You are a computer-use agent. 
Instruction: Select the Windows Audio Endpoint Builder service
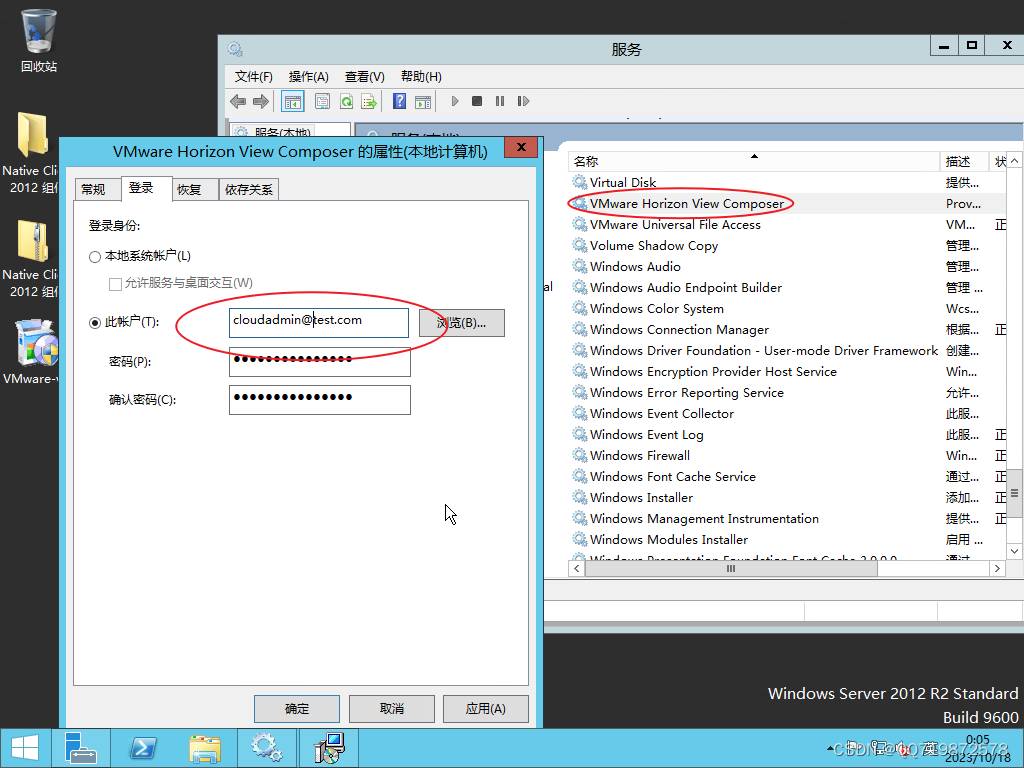pos(786,287)
